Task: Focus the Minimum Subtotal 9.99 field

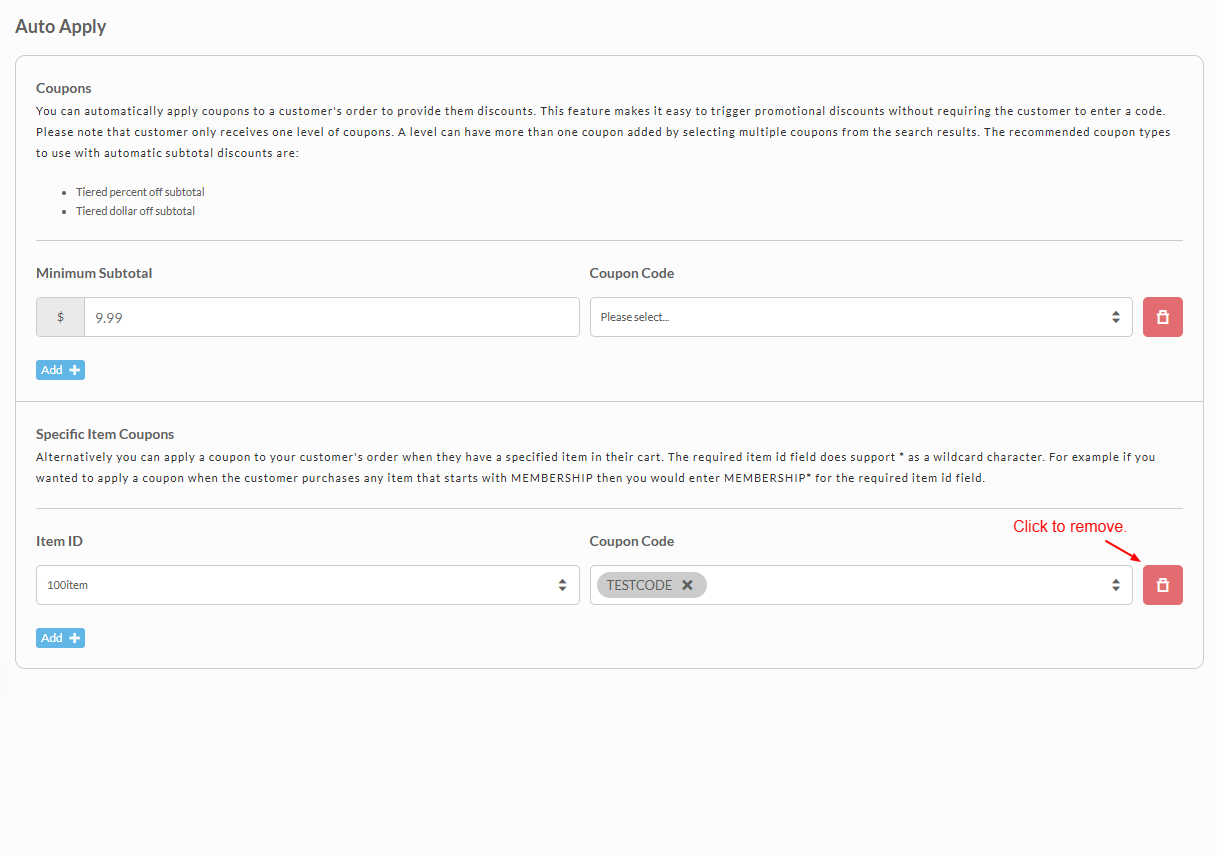Action: pyautogui.click(x=331, y=317)
